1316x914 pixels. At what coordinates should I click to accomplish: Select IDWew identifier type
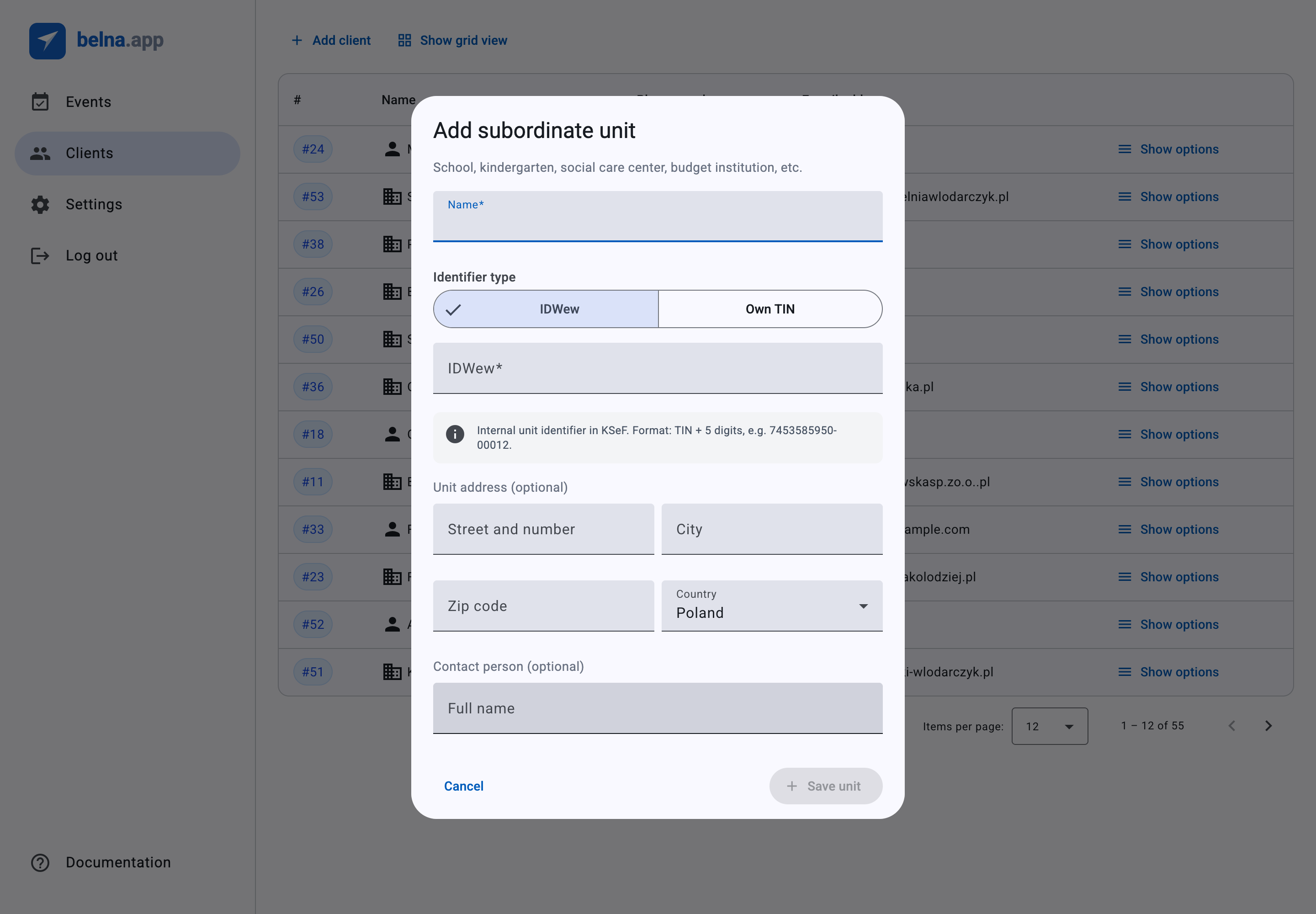546,308
